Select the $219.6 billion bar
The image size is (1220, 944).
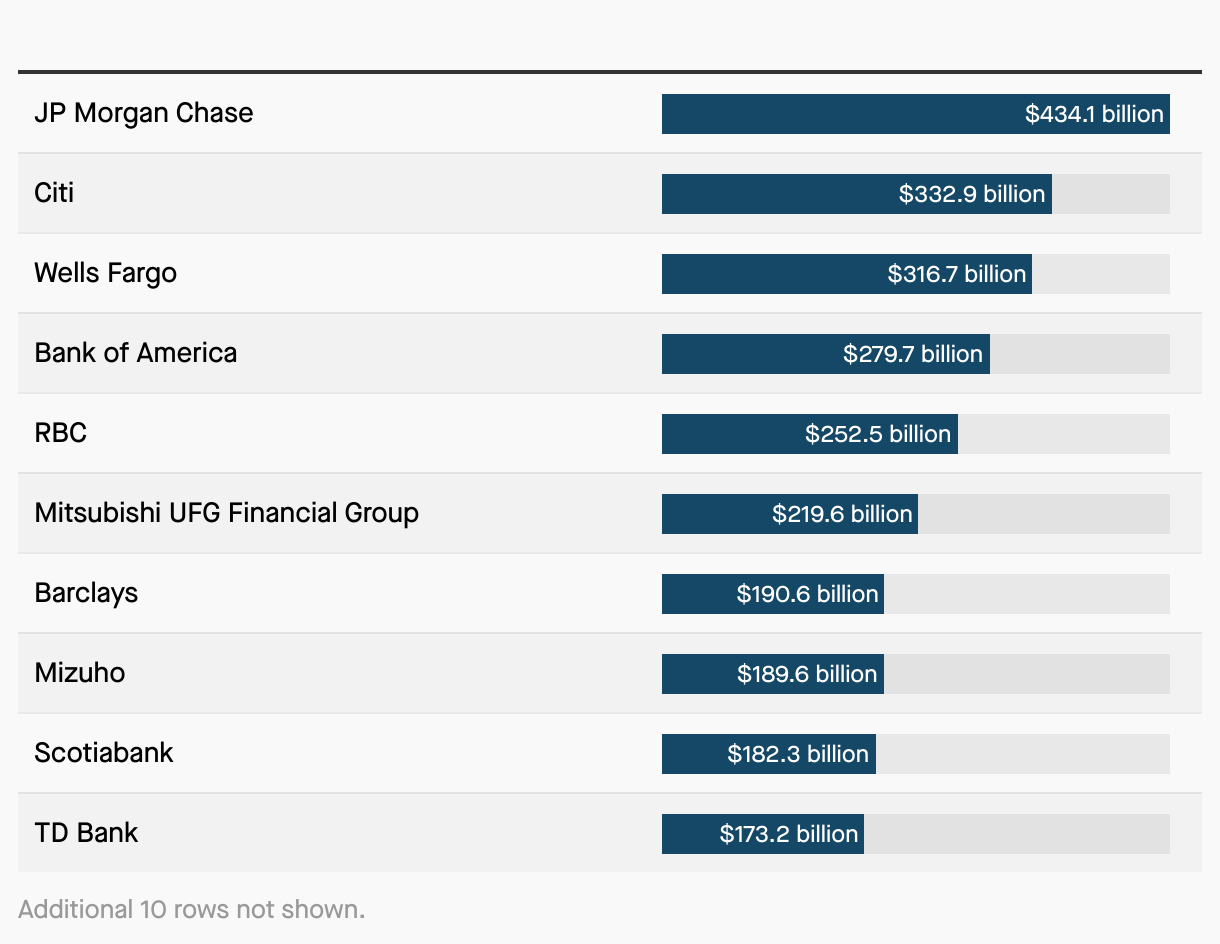[790, 514]
